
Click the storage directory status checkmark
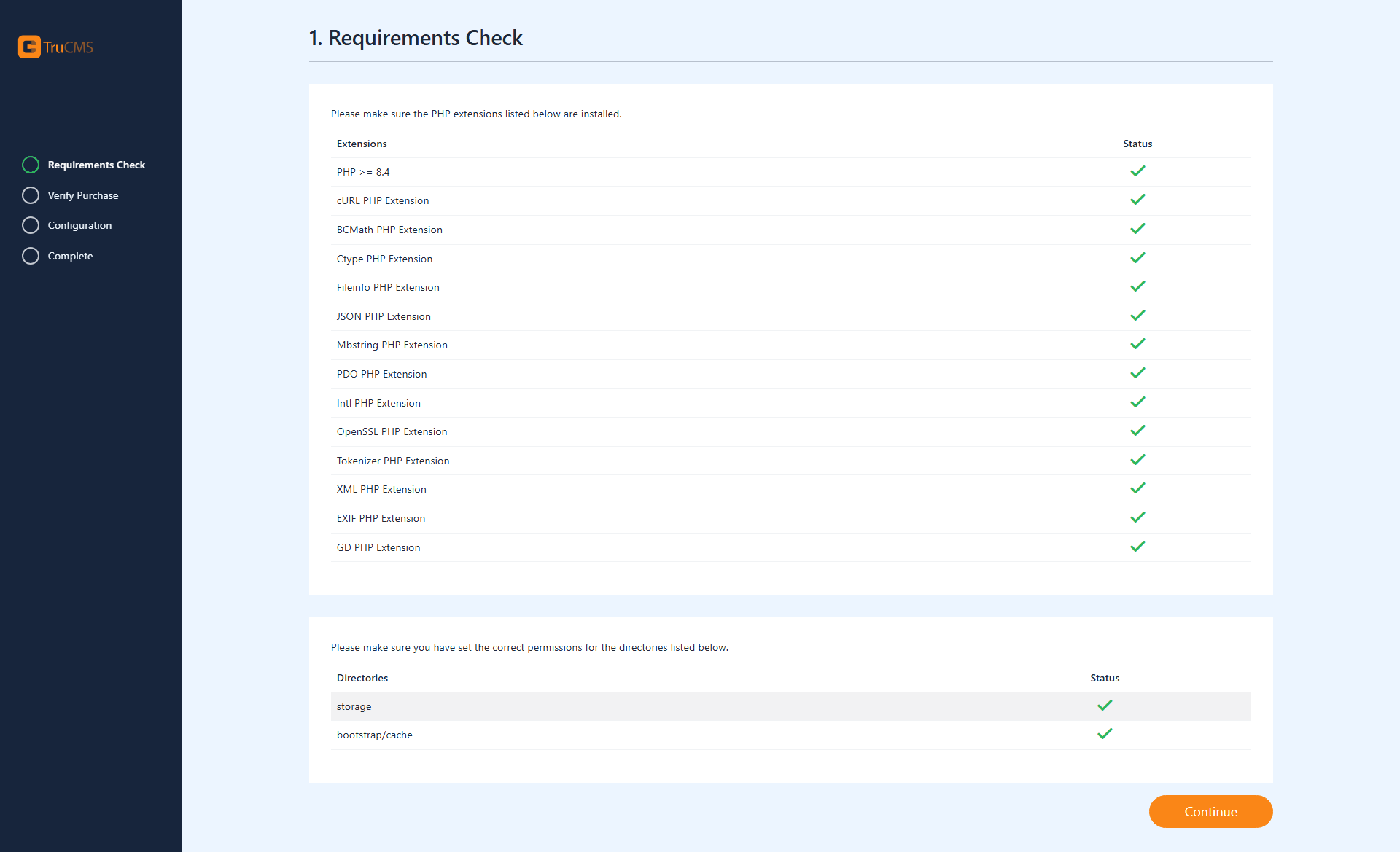pyautogui.click(x=1105, y=706)
